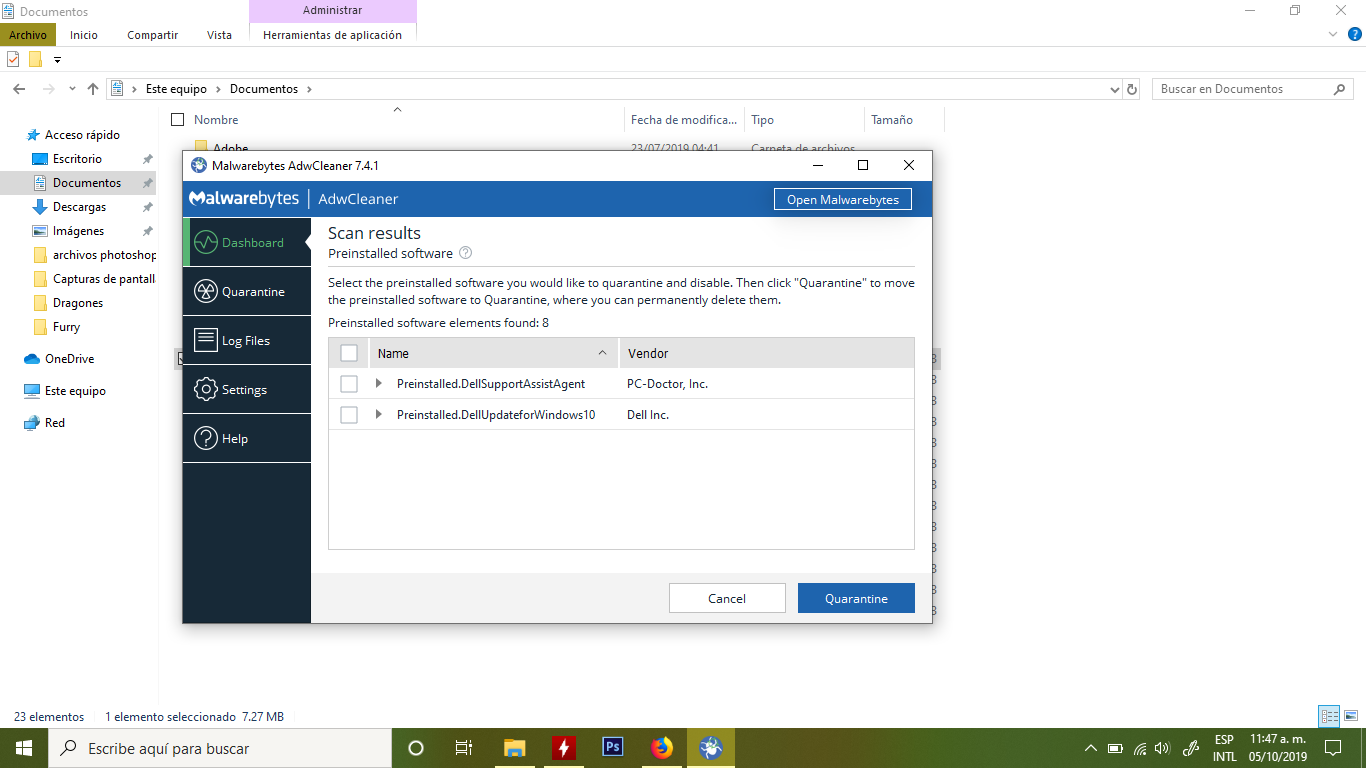Screen dimensions: 1366x768
Task: Open the Help section
Action: point(247,438)
